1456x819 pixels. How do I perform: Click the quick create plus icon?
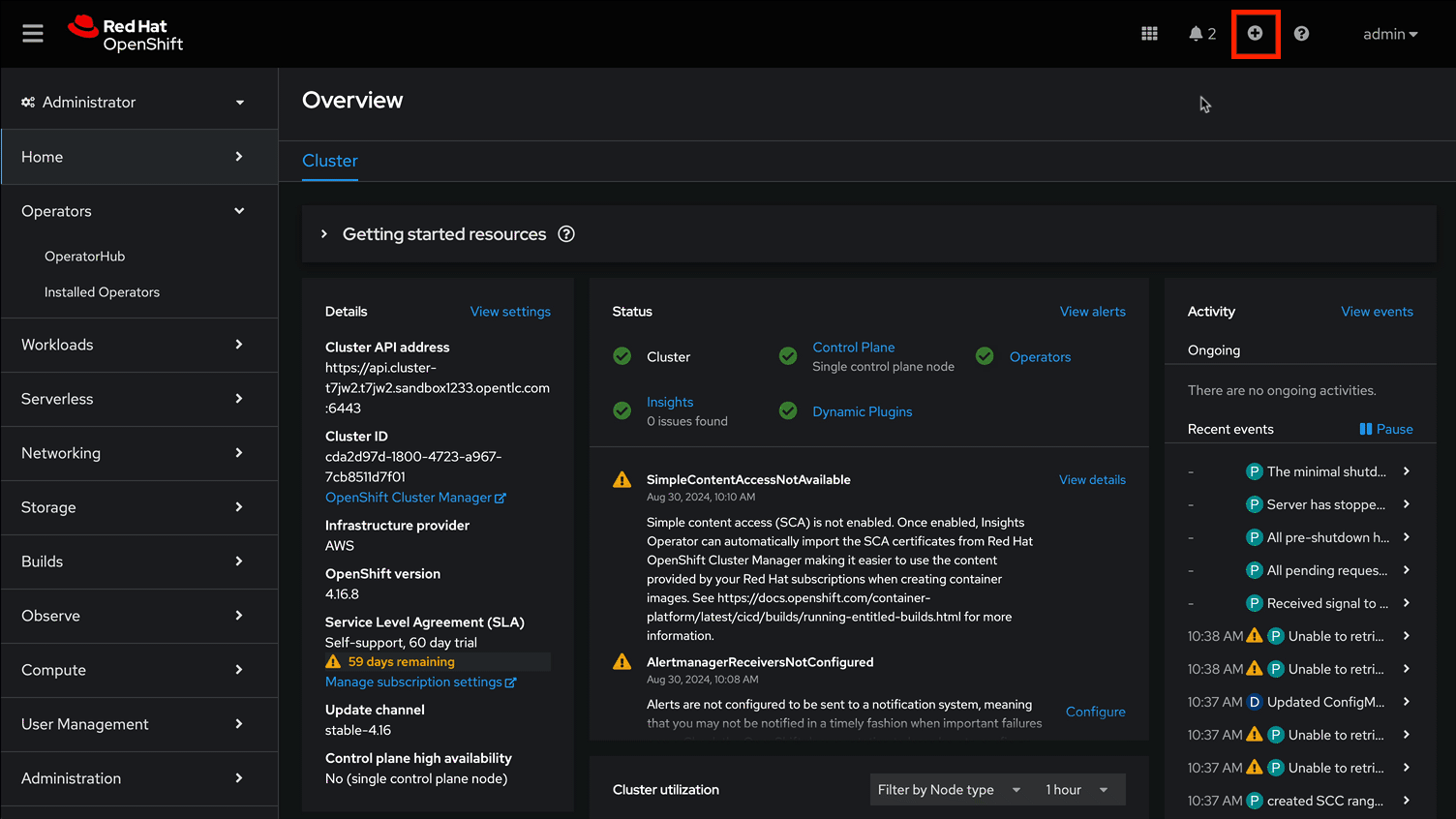pyautogui.click(x=1255, y=34)
